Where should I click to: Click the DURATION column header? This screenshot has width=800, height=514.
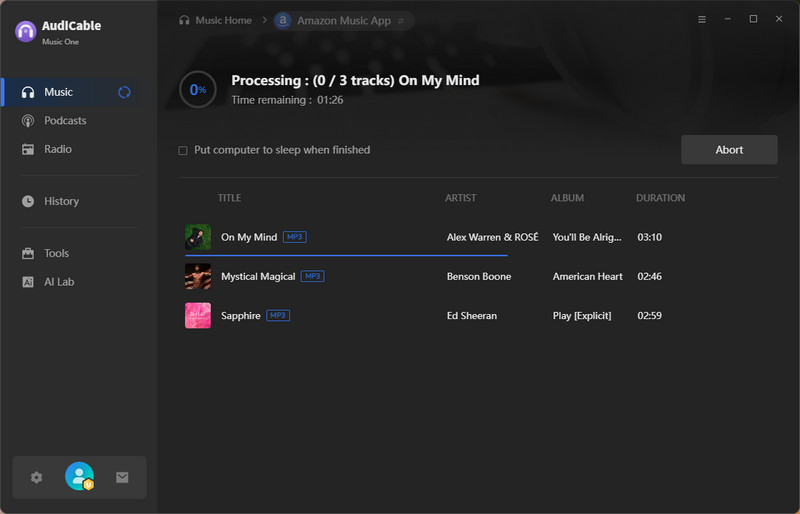660,198
